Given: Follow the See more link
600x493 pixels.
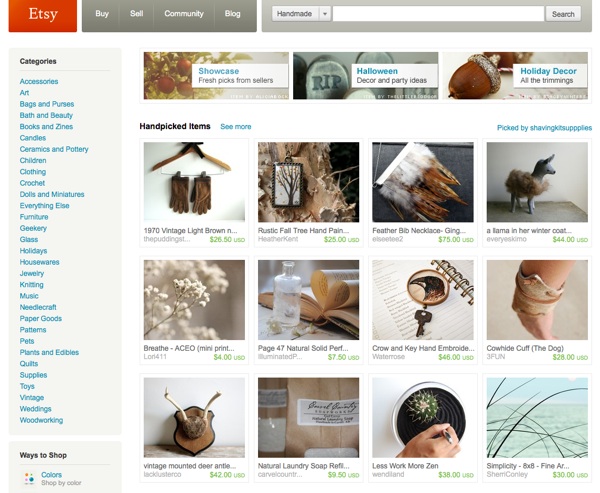Looking at the screenshot, I should click(236, 127).
